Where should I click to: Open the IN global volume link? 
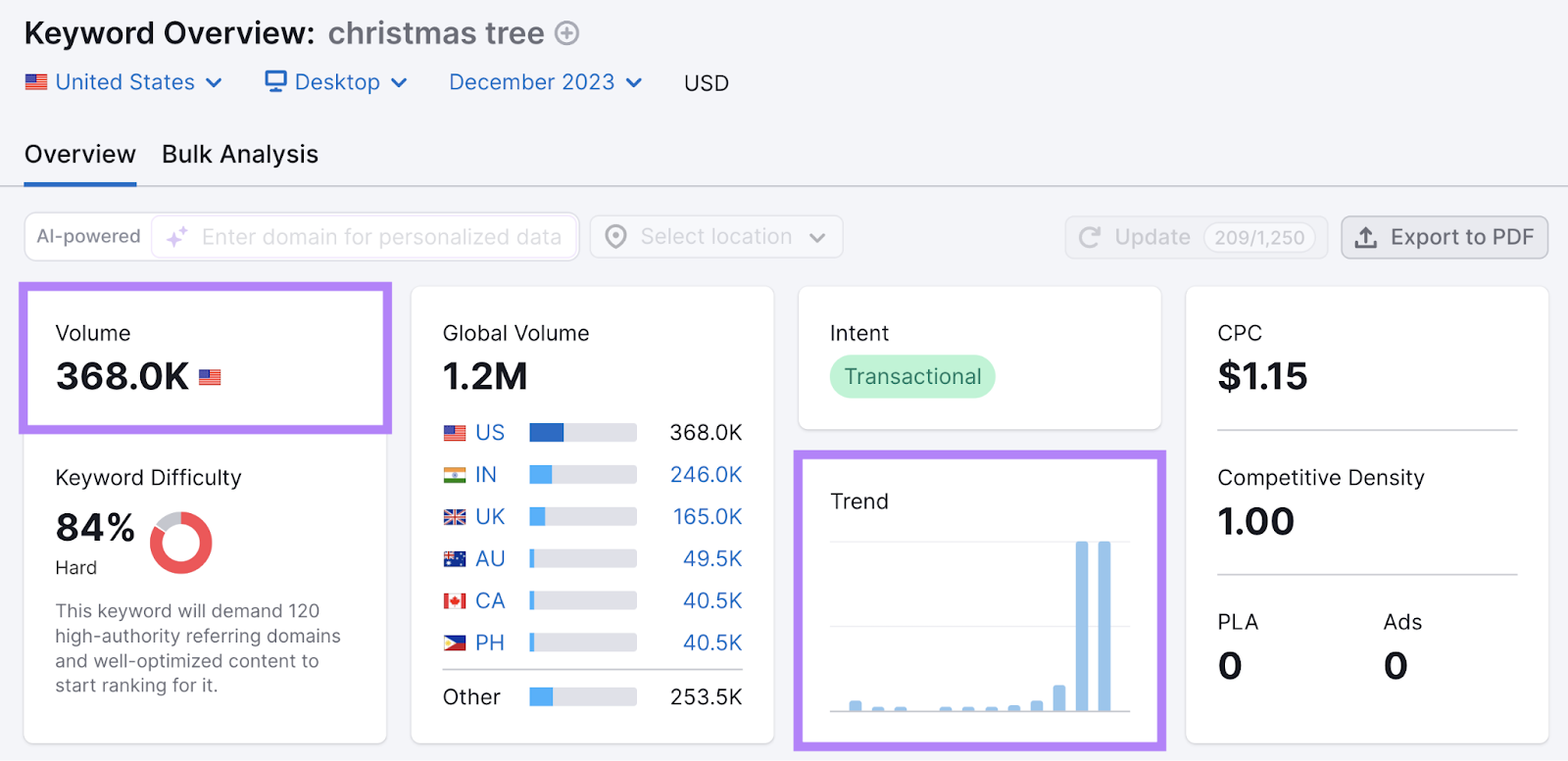[485, 475]
